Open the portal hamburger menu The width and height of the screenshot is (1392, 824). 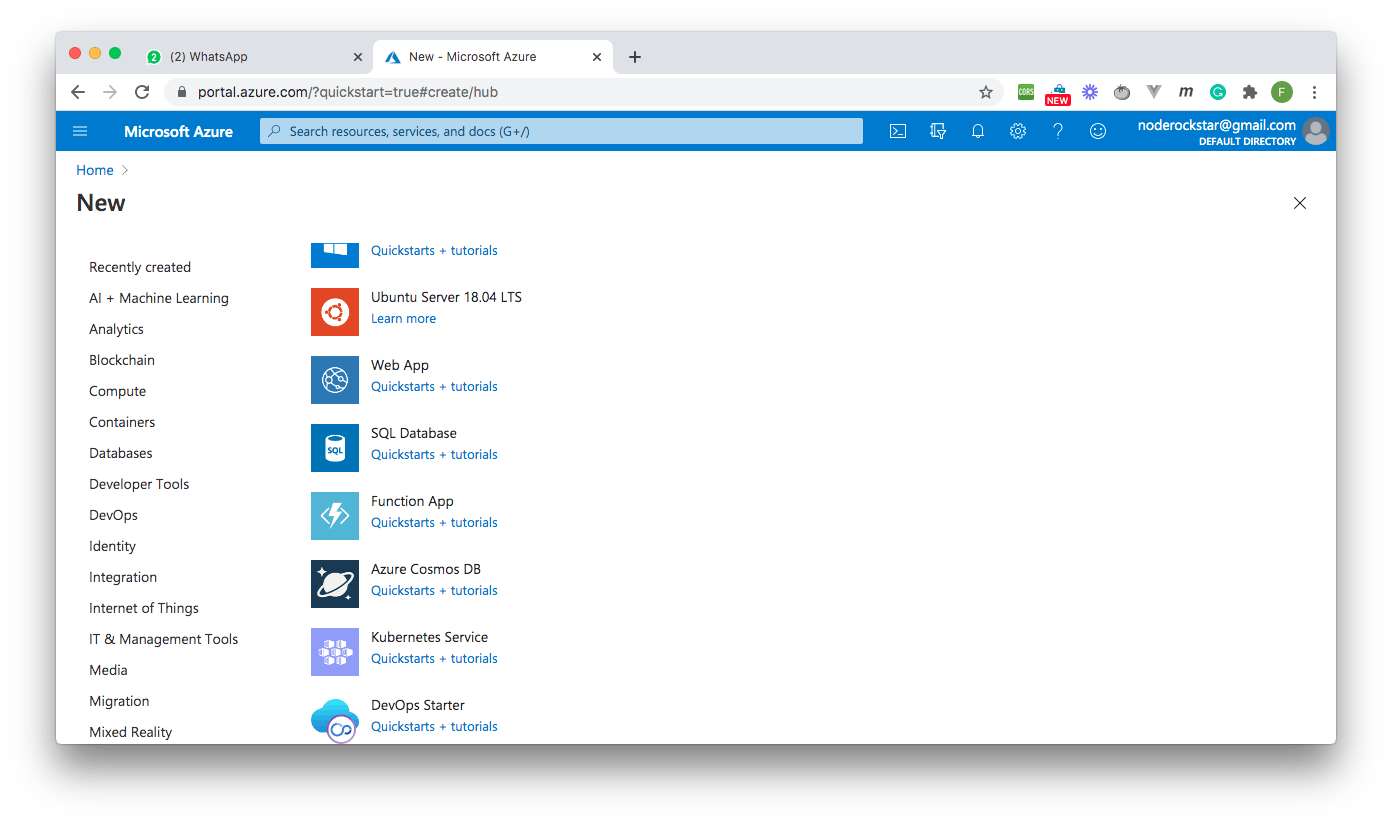(x=79, y=131)
